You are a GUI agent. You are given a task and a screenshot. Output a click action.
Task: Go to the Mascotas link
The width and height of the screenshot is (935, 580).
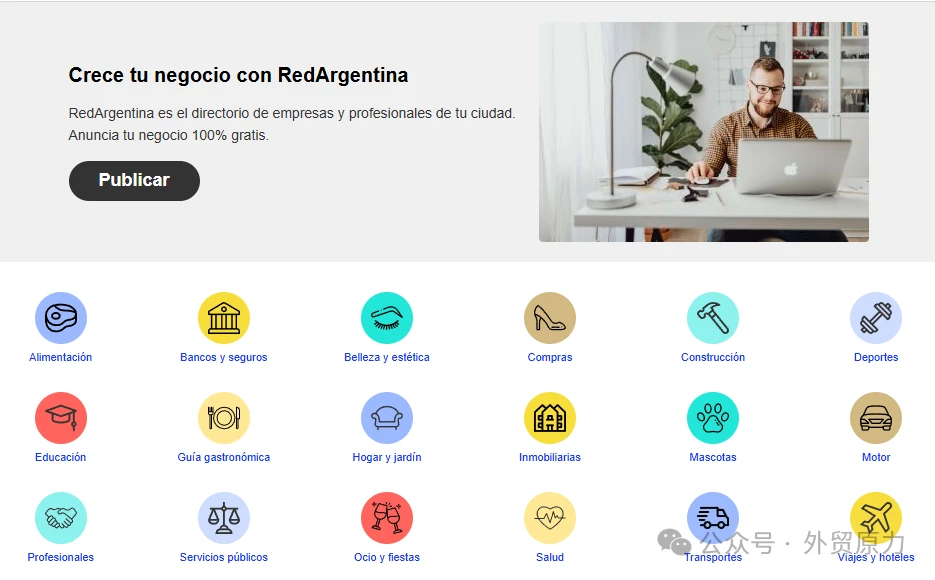pyautogui.click(x=713, y=457)
